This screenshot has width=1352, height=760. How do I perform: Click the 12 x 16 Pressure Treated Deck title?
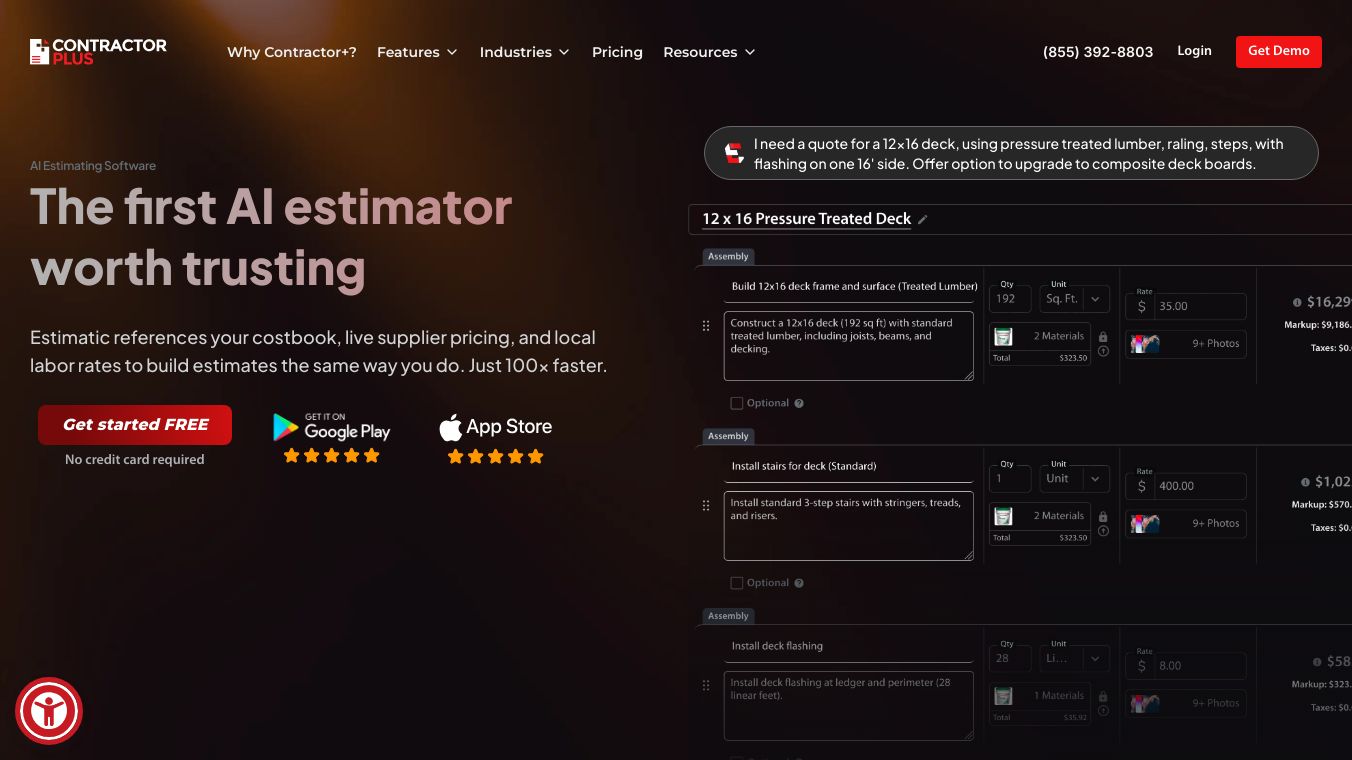tap(807, 219)
